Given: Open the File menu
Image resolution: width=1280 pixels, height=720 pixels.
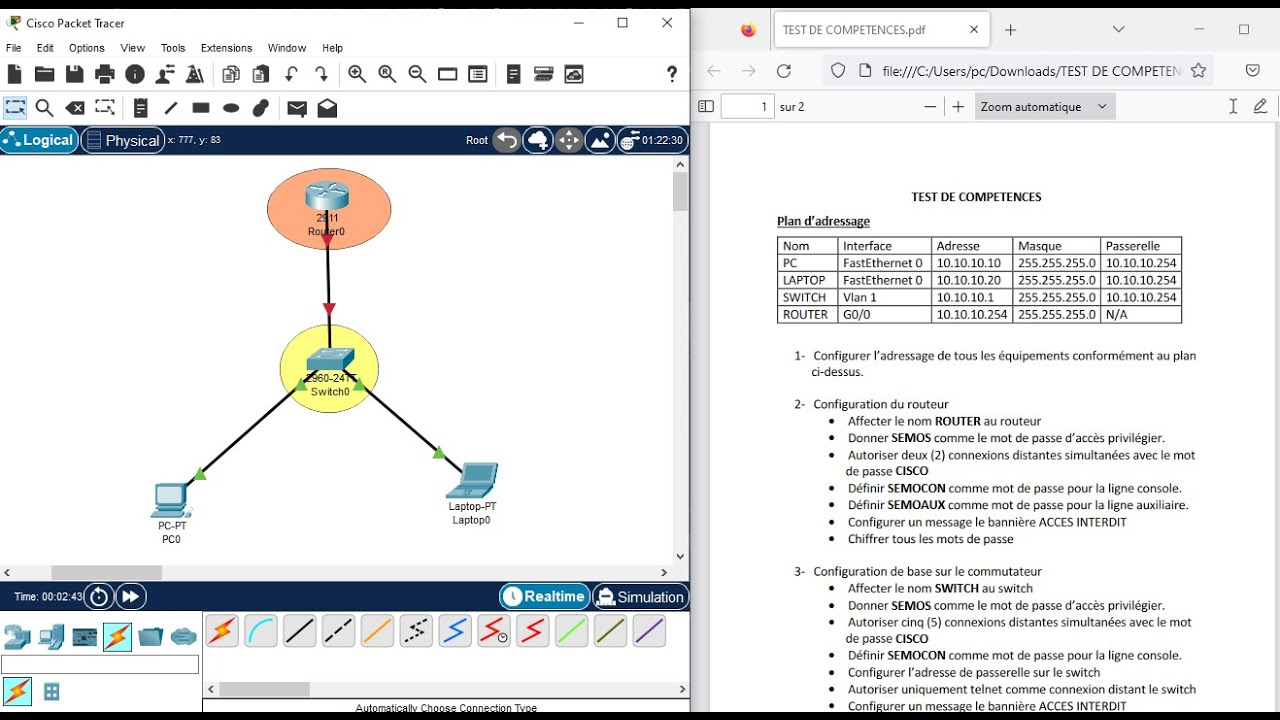Looking at the screenshot, I should pos(14,48).
